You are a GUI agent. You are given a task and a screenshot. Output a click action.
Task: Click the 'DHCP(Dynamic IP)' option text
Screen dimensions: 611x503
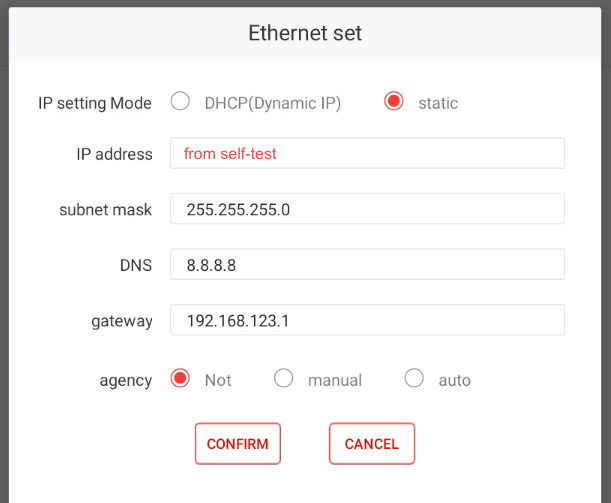point(273,103)
